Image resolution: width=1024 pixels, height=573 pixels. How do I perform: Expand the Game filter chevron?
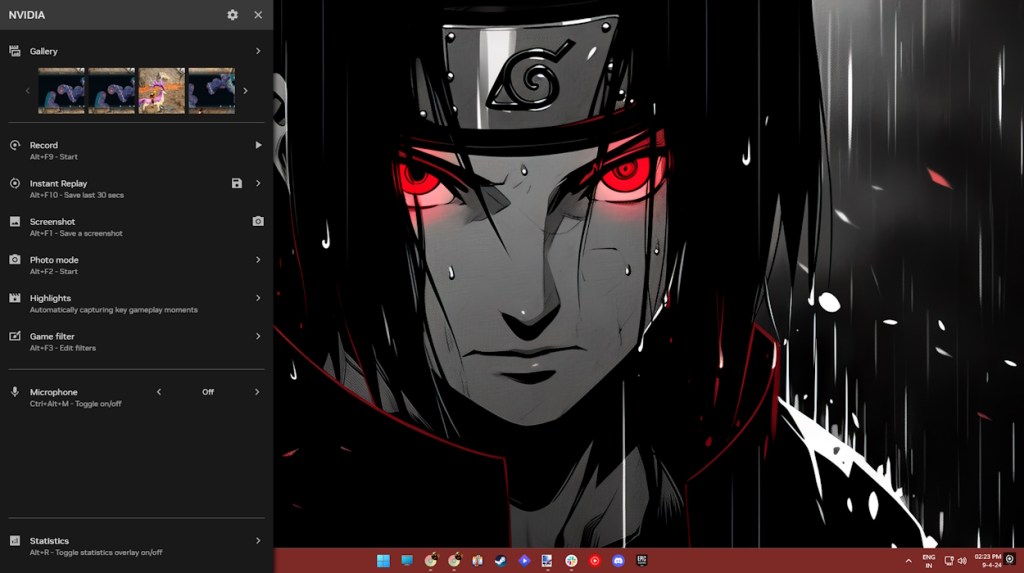pyautogui.click(x=258, y=336)
